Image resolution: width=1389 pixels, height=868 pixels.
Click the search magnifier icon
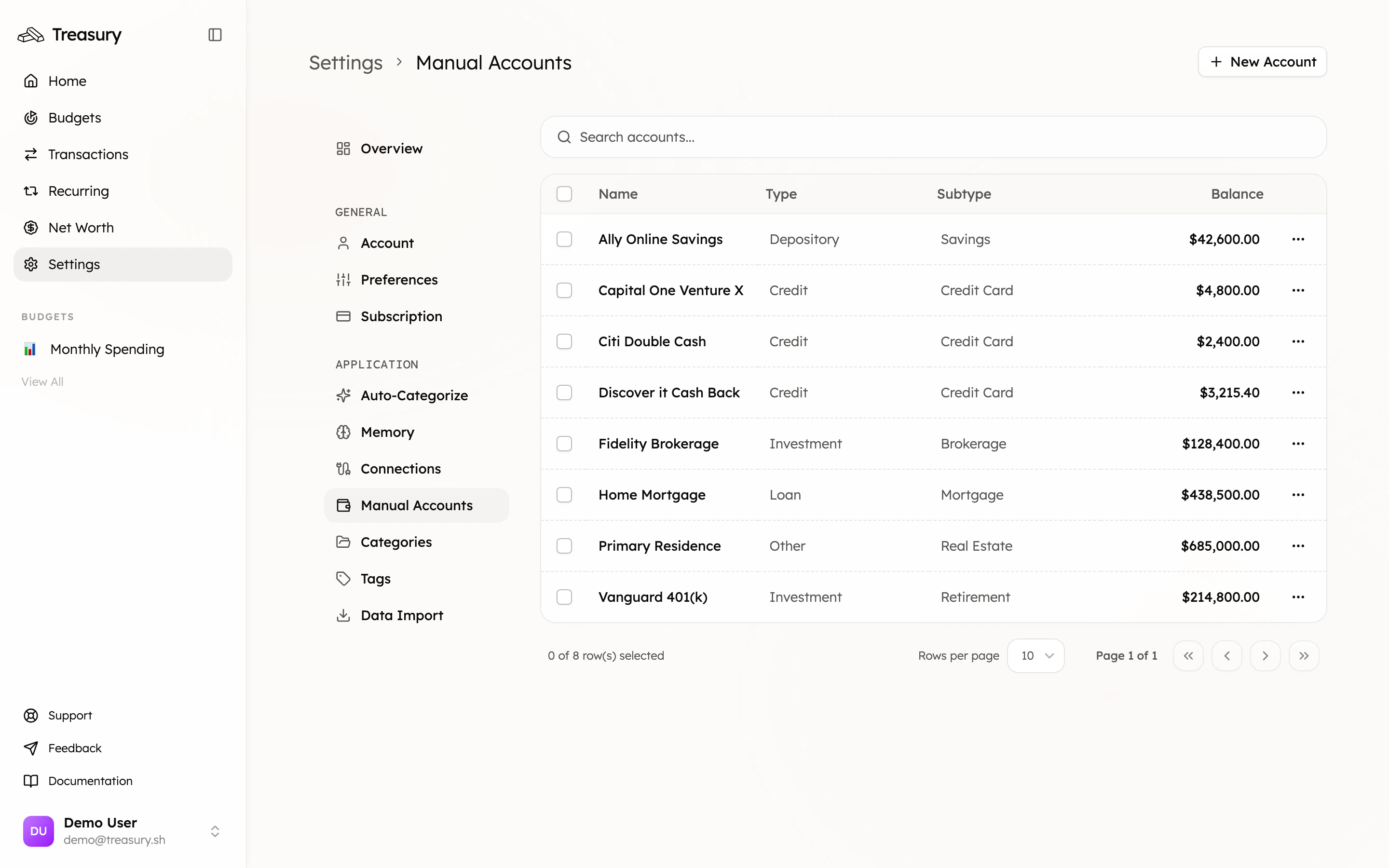click(x=564, y=137)
